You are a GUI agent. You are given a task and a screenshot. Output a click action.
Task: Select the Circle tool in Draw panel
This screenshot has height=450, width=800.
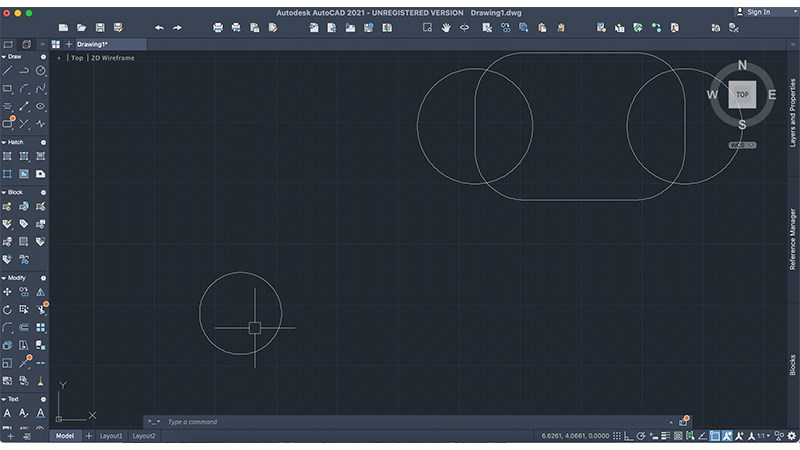41,71
